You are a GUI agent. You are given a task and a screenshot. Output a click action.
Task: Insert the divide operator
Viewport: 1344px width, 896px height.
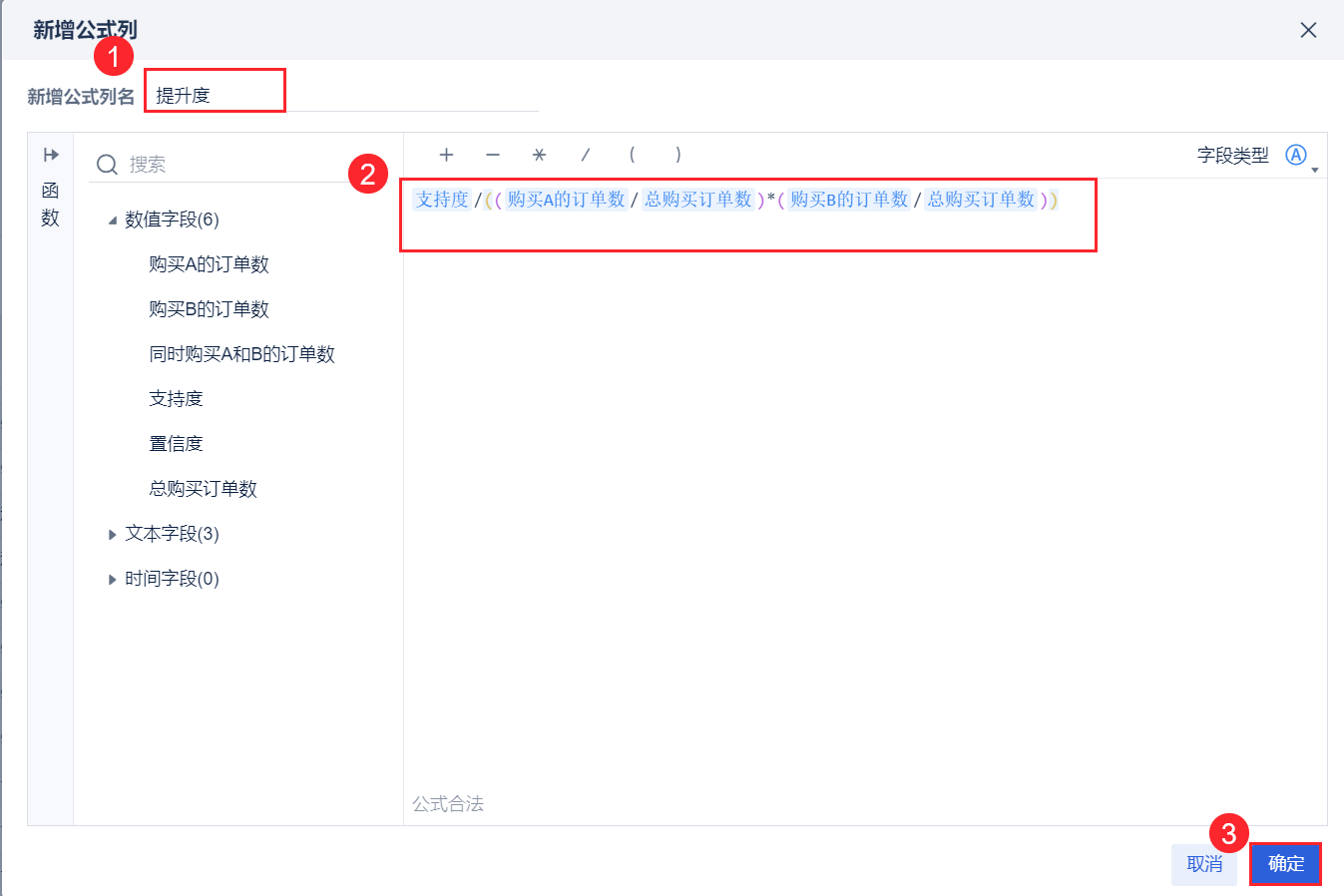click(586, 155)
